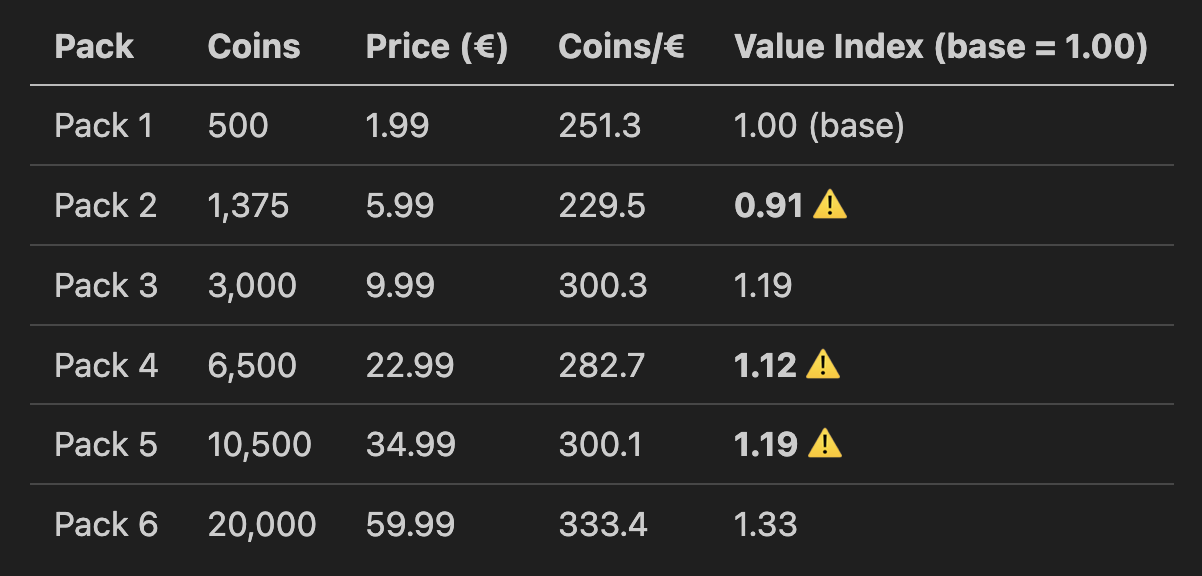This screenshot has width=1202, height=576.
Task: Click the 22.99 price cell
Action: [x=410, y=365]
